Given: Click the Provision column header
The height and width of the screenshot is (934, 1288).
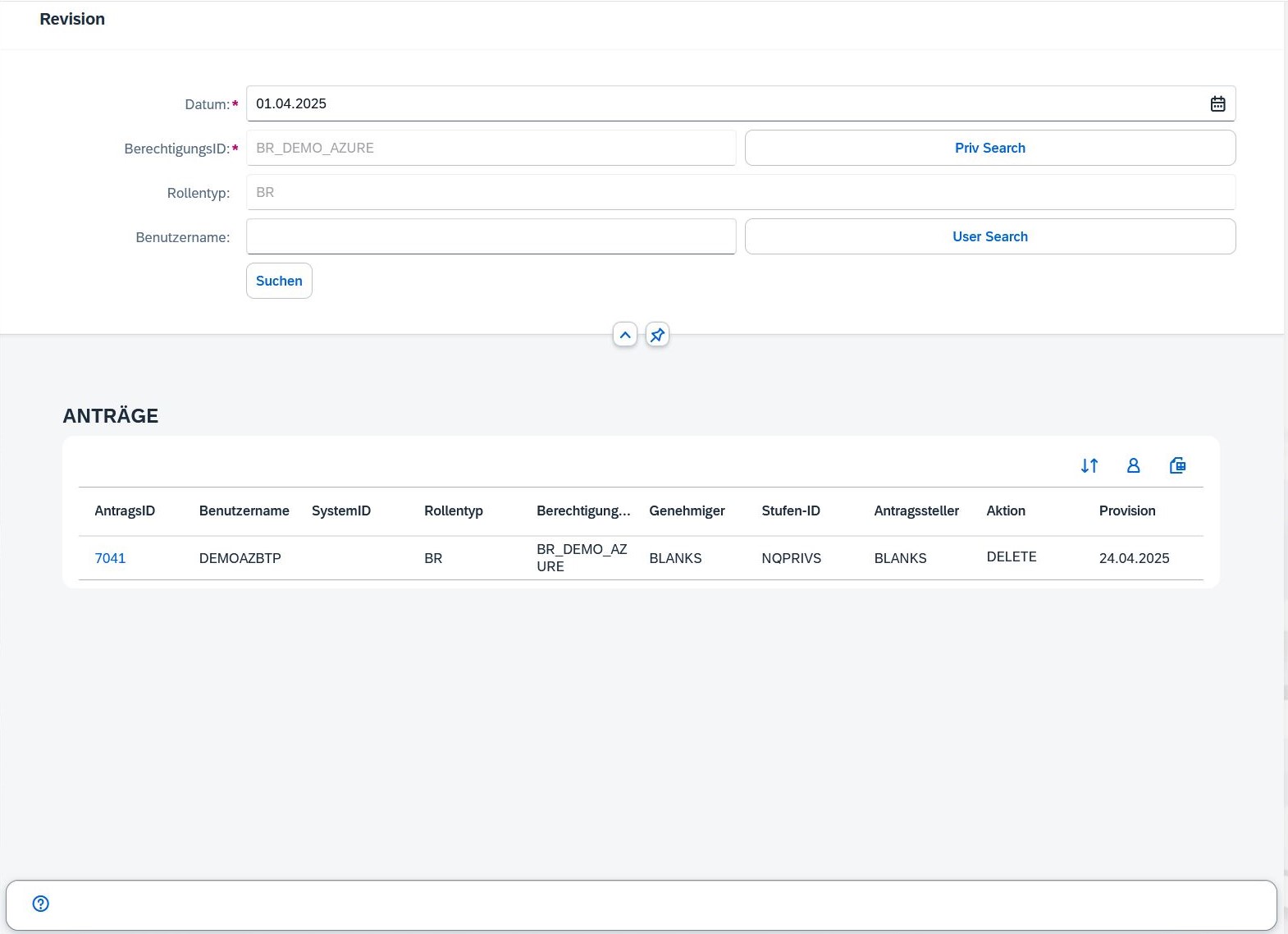Looking at the screenshot, I should pyautogui.click(x=1126, y=510).
